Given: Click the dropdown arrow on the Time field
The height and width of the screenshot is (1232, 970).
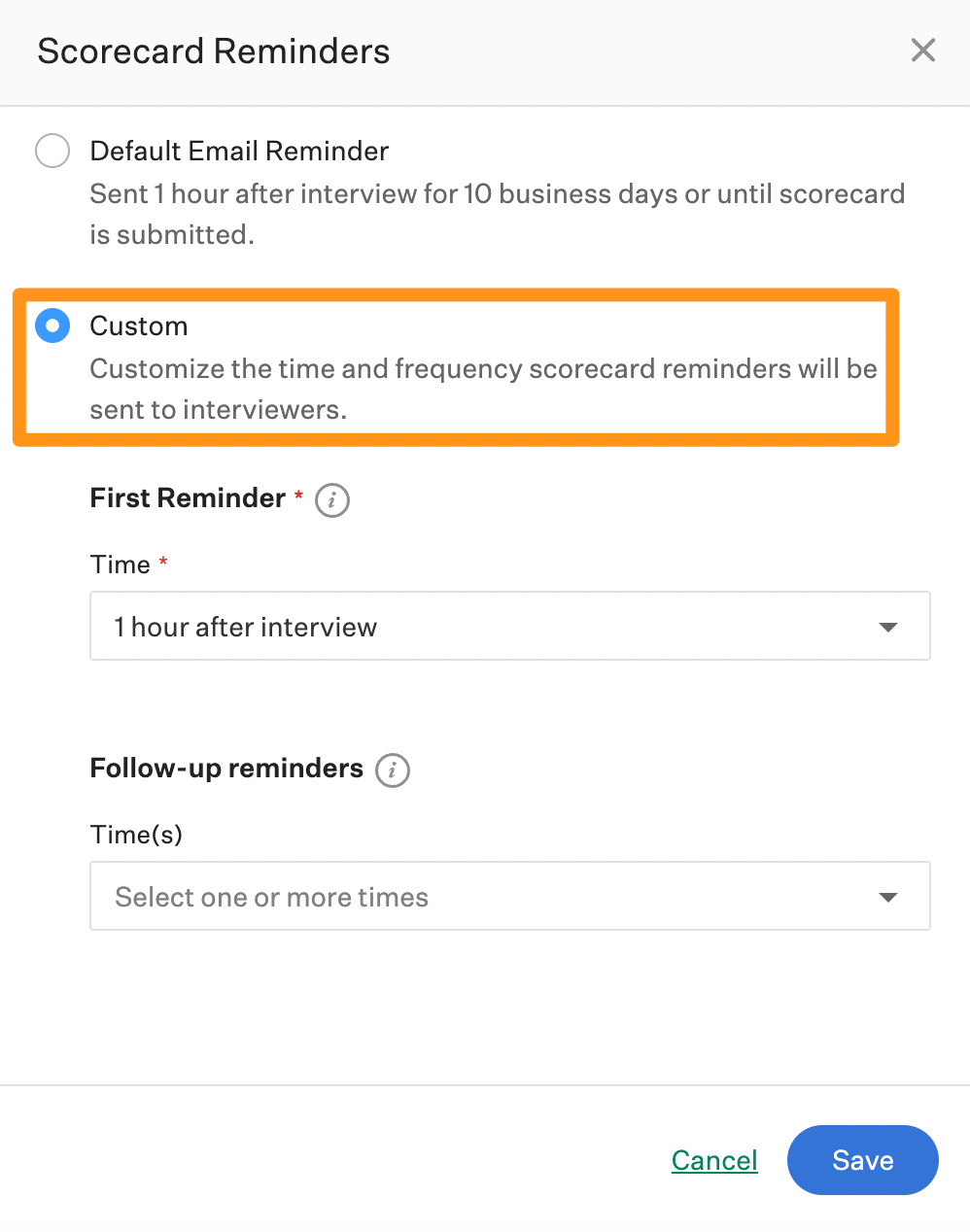Looking at the screenshot, I should (886, 626).
